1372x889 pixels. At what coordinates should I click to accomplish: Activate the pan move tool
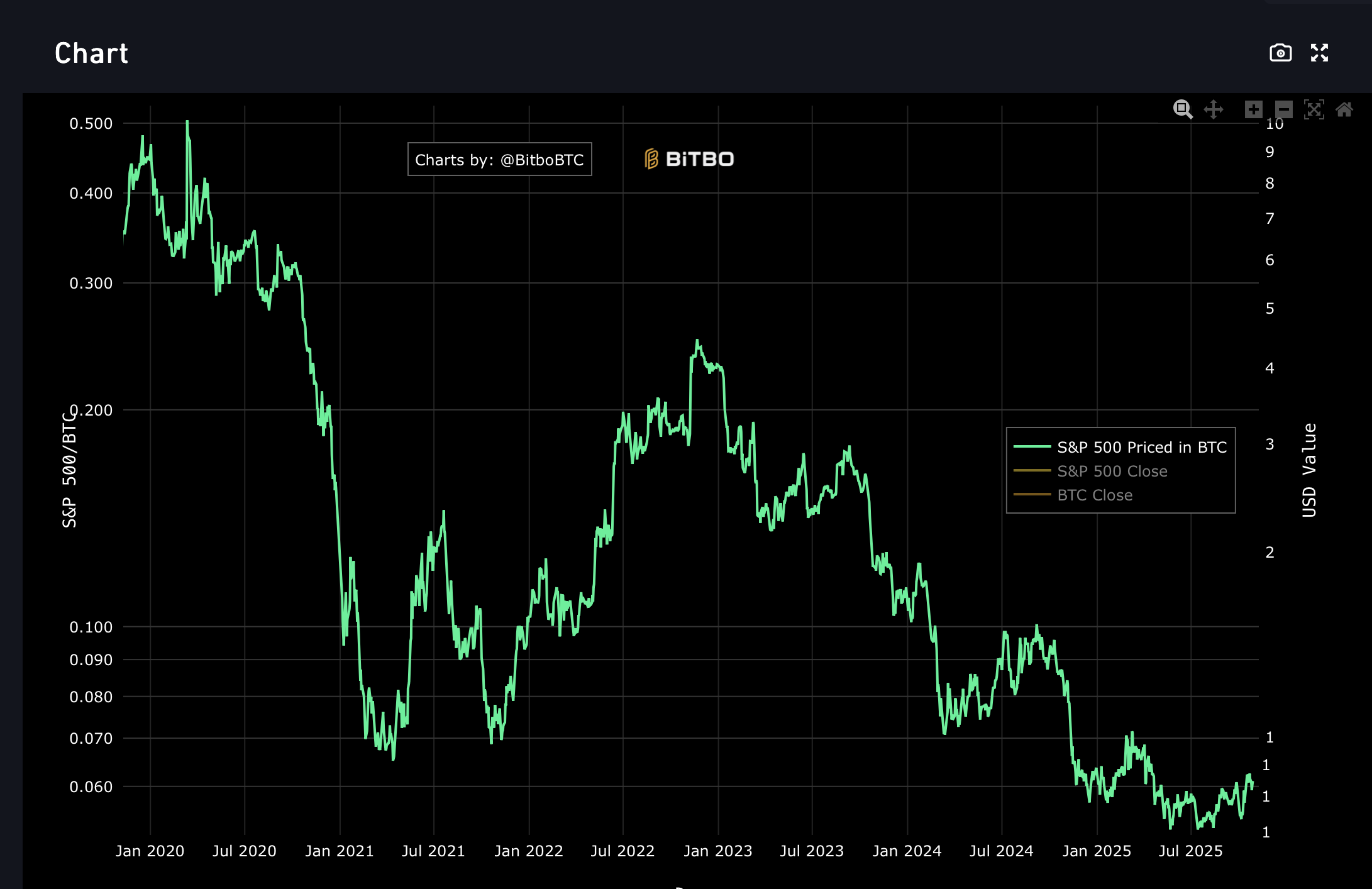tap(1214, 109)
